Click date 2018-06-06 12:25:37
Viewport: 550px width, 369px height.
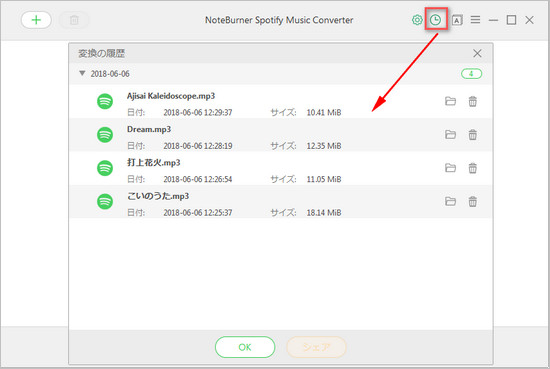coord(198,213)
